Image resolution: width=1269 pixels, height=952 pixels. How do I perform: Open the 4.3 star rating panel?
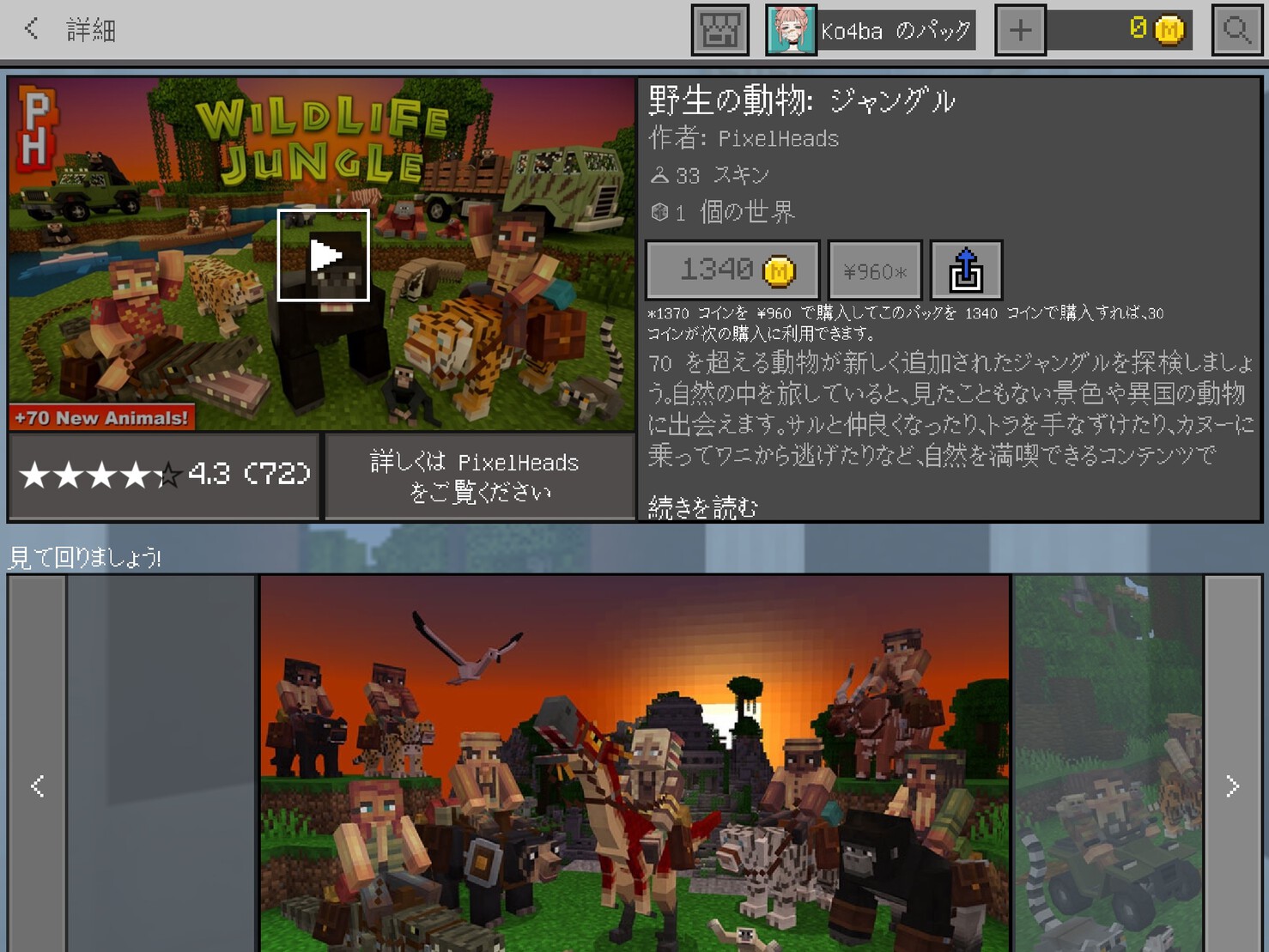click(x=164, y=476)
